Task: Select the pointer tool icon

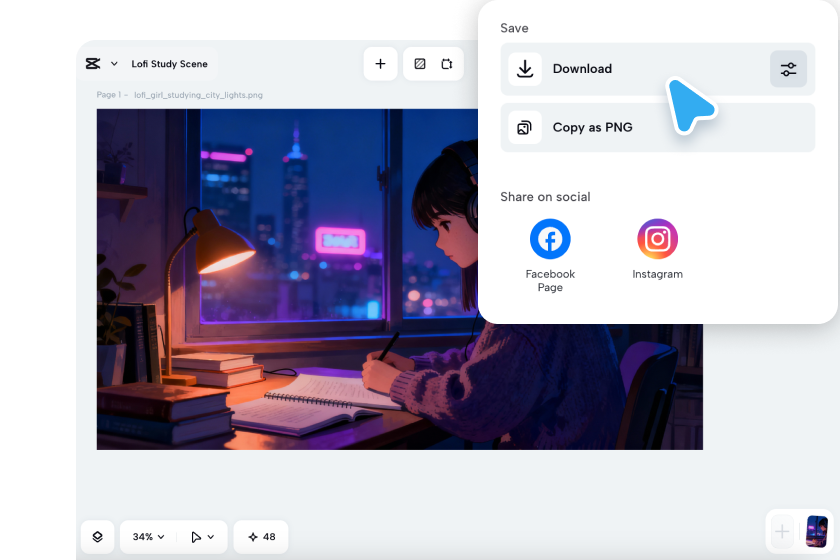Action: (x=196, y=536)
